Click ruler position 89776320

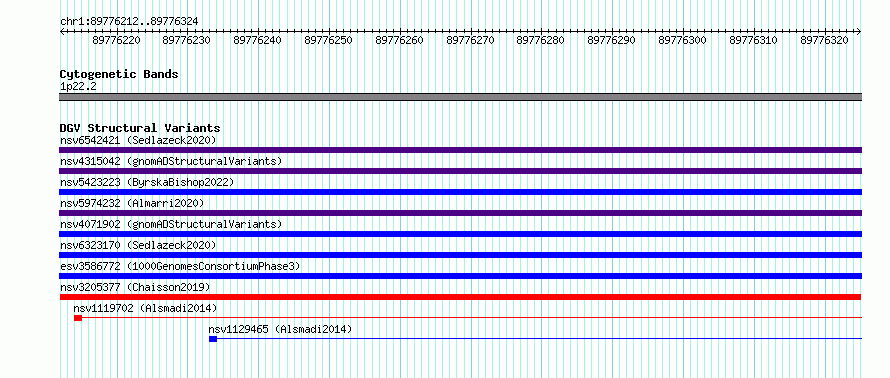824,41
